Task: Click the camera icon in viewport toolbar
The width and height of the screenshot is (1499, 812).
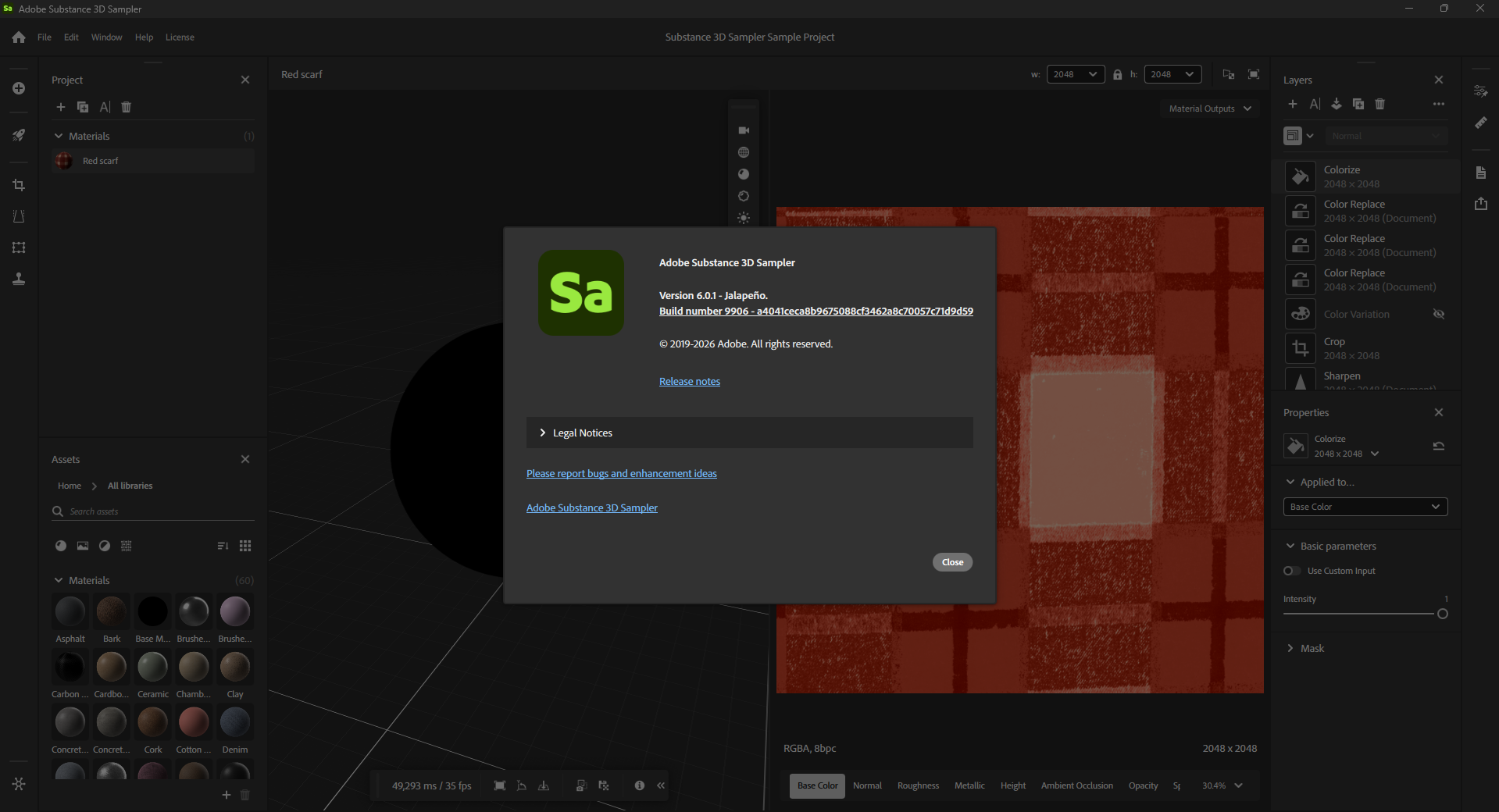Action: click(744, 130)
